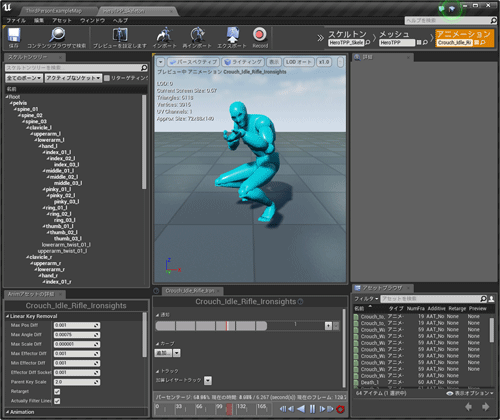Image resolution: width=500 pixels, height=420 pixels.
Task: Toggle the Actually Filter Linear checkbox
Action: click(x=57, y=401)
